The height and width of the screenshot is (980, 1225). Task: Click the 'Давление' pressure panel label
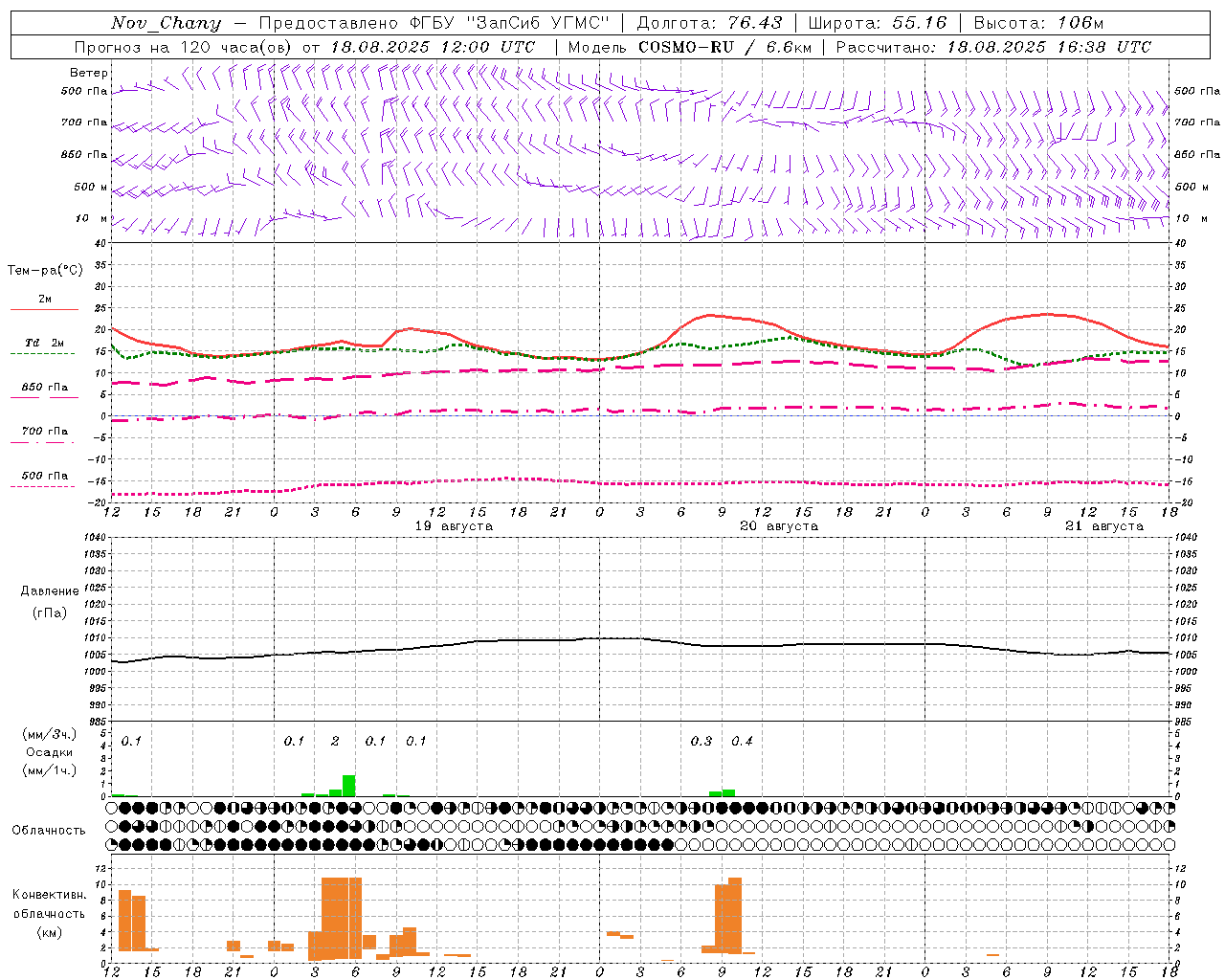[50, 591]
